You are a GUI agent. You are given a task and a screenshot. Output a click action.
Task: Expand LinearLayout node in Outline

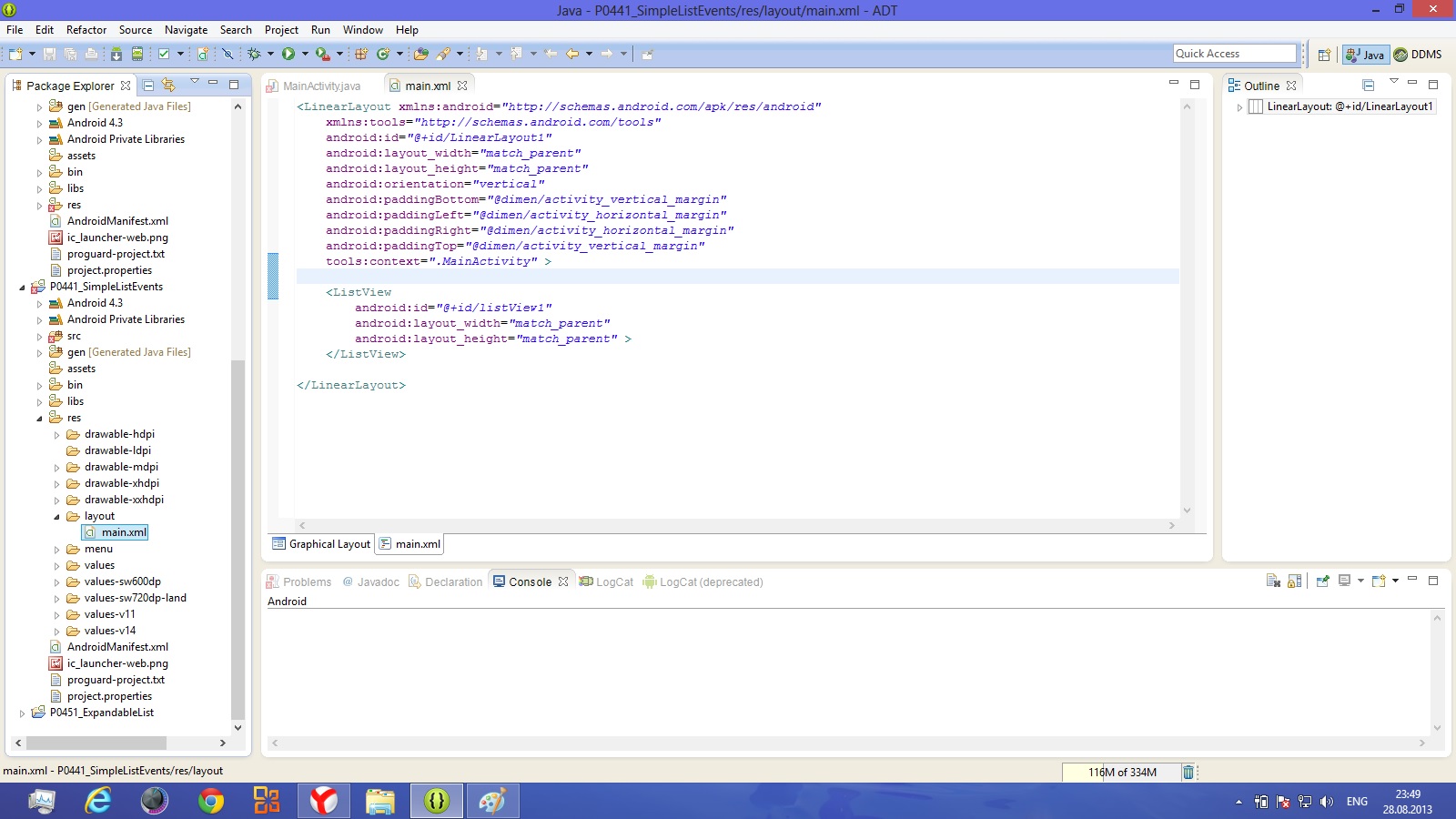click(1239, 107)
